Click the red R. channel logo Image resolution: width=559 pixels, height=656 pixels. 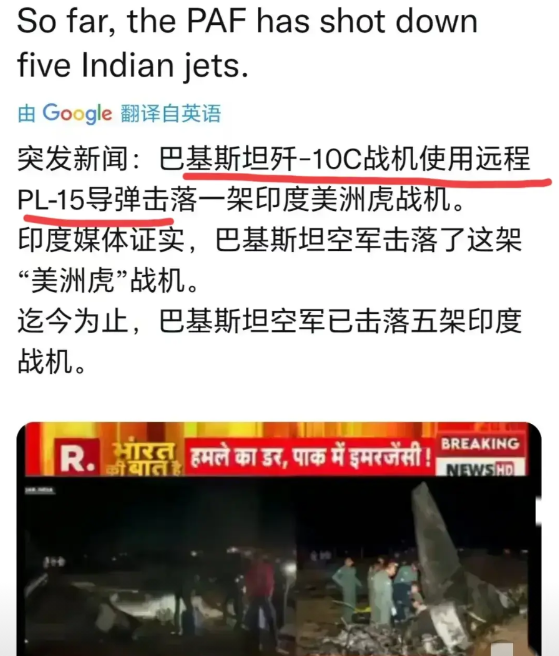[x=78, y=457]
